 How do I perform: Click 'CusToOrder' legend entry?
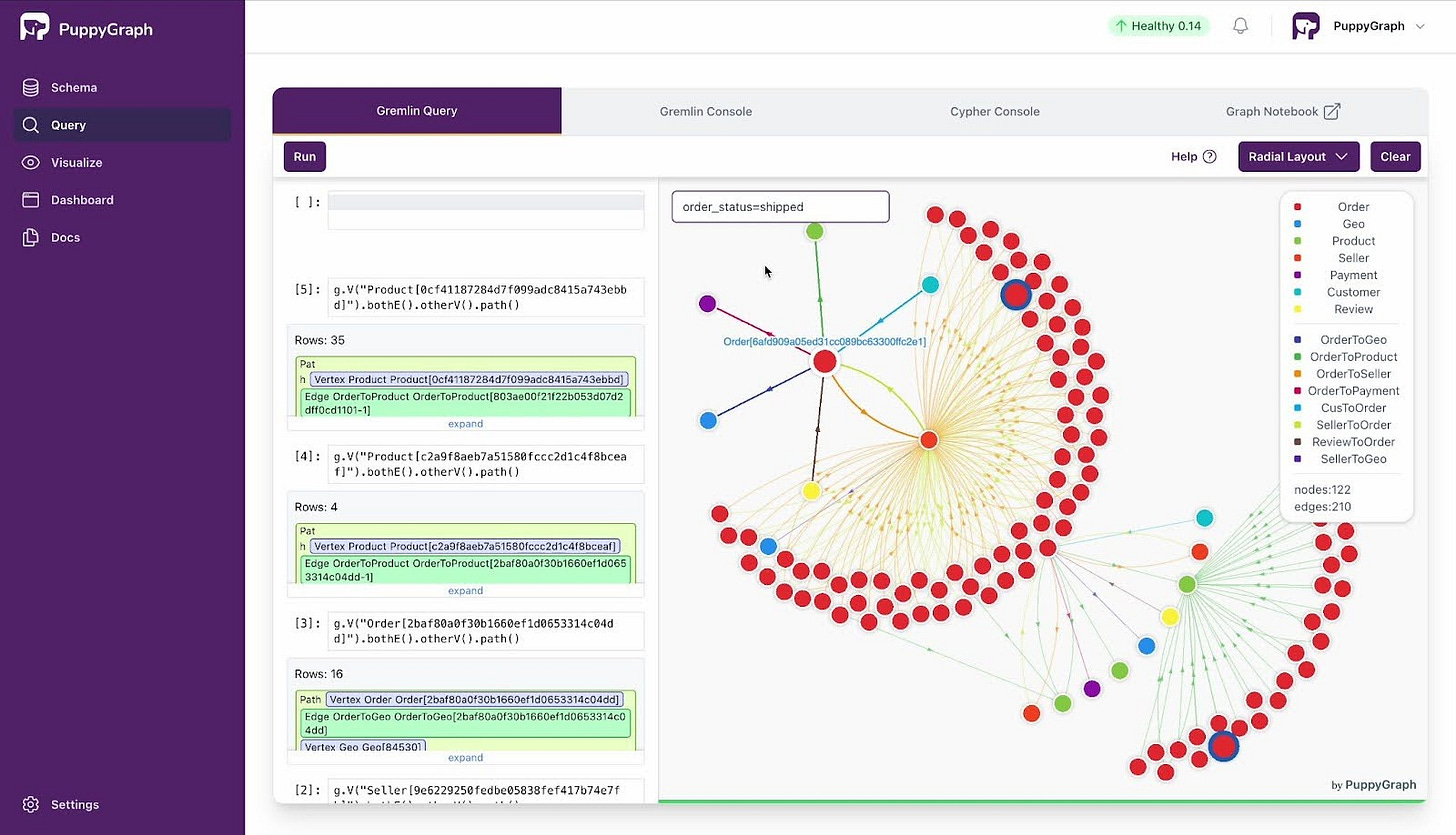pyautogui.click(x=1354, y=408)
